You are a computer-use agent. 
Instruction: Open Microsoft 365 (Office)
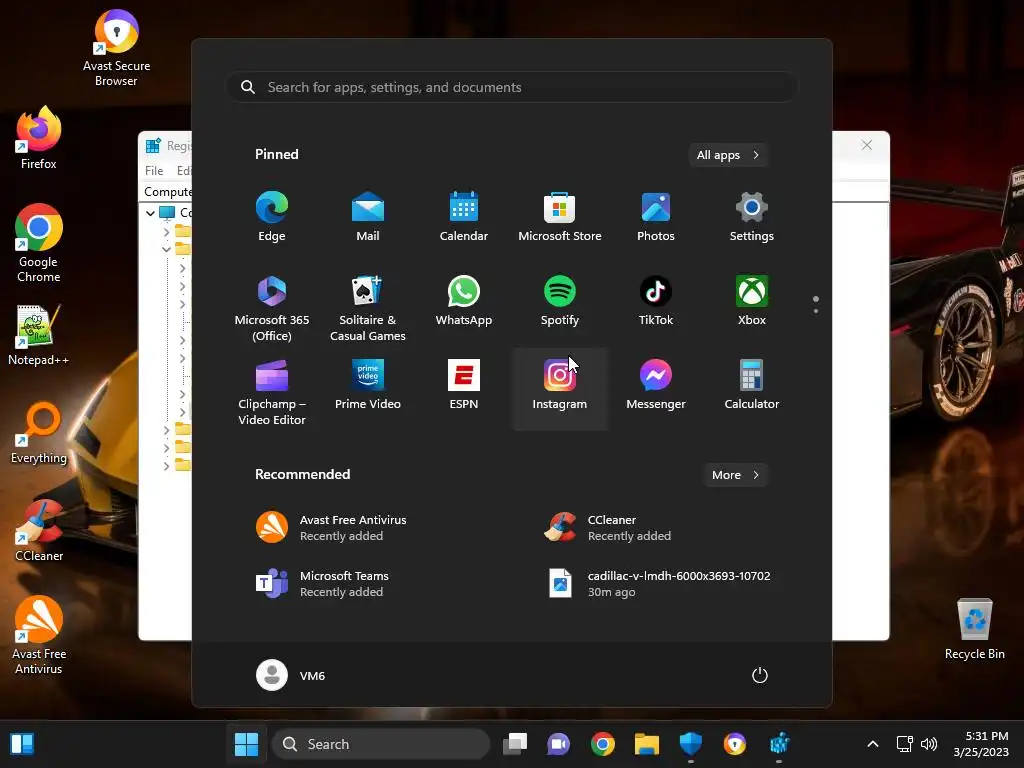(272, 308)
